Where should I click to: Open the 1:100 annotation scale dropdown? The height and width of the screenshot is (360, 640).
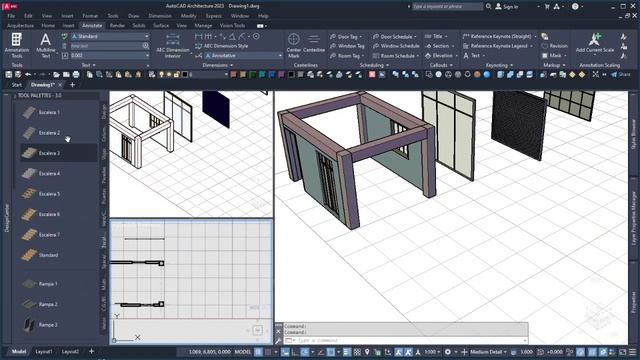coord(432,352)
